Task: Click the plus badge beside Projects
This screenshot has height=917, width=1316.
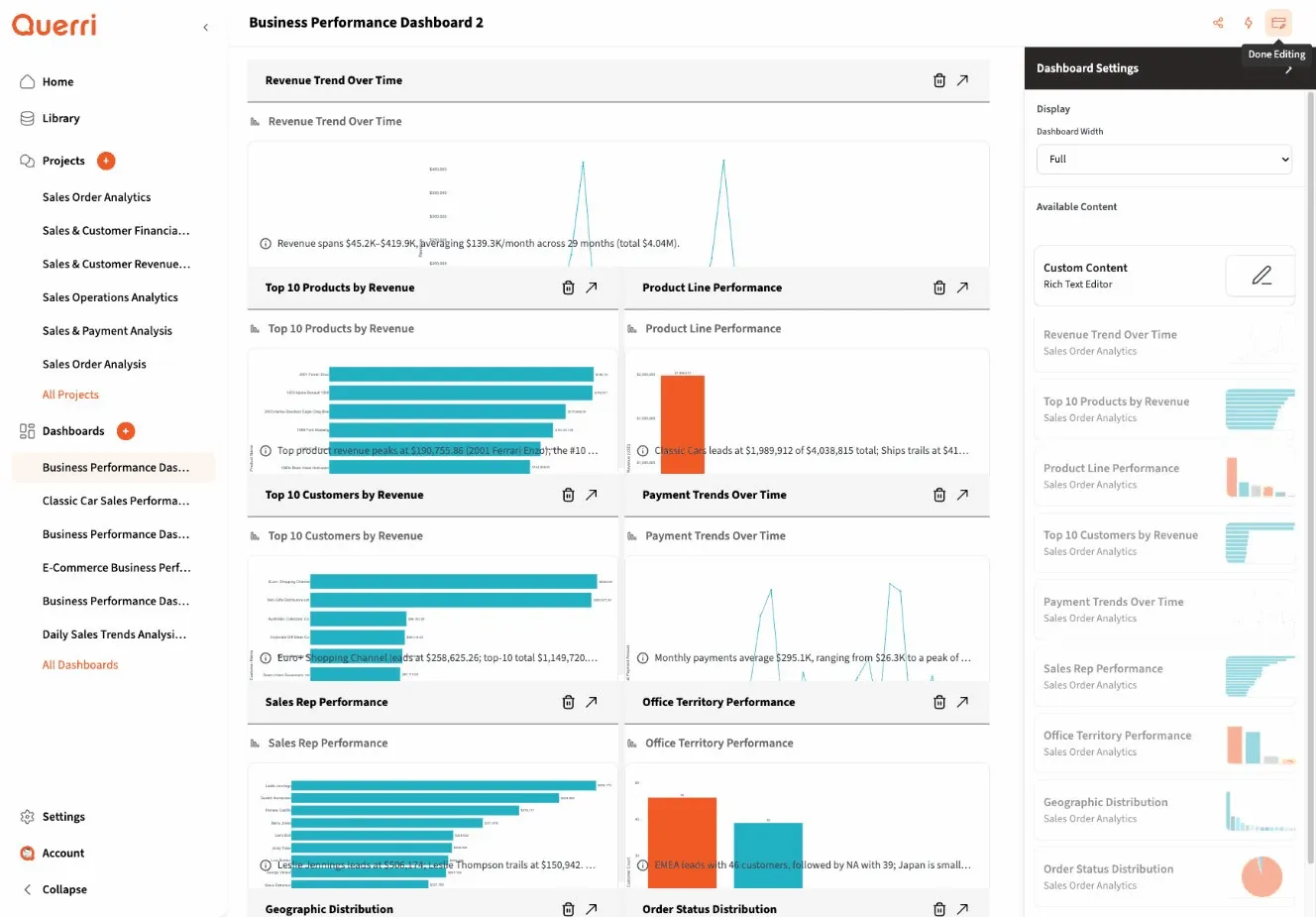Action: (108, 160)
